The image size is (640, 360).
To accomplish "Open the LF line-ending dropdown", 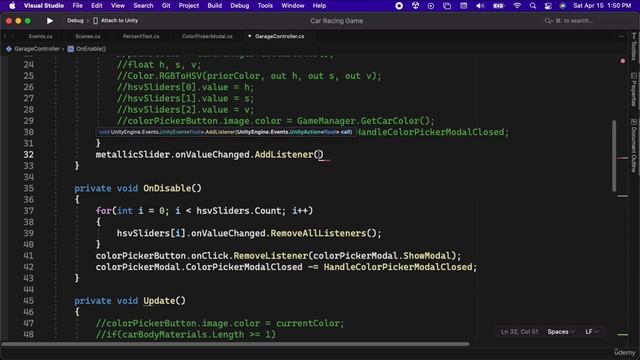I will pyautogui.click(x=591, y=332).
